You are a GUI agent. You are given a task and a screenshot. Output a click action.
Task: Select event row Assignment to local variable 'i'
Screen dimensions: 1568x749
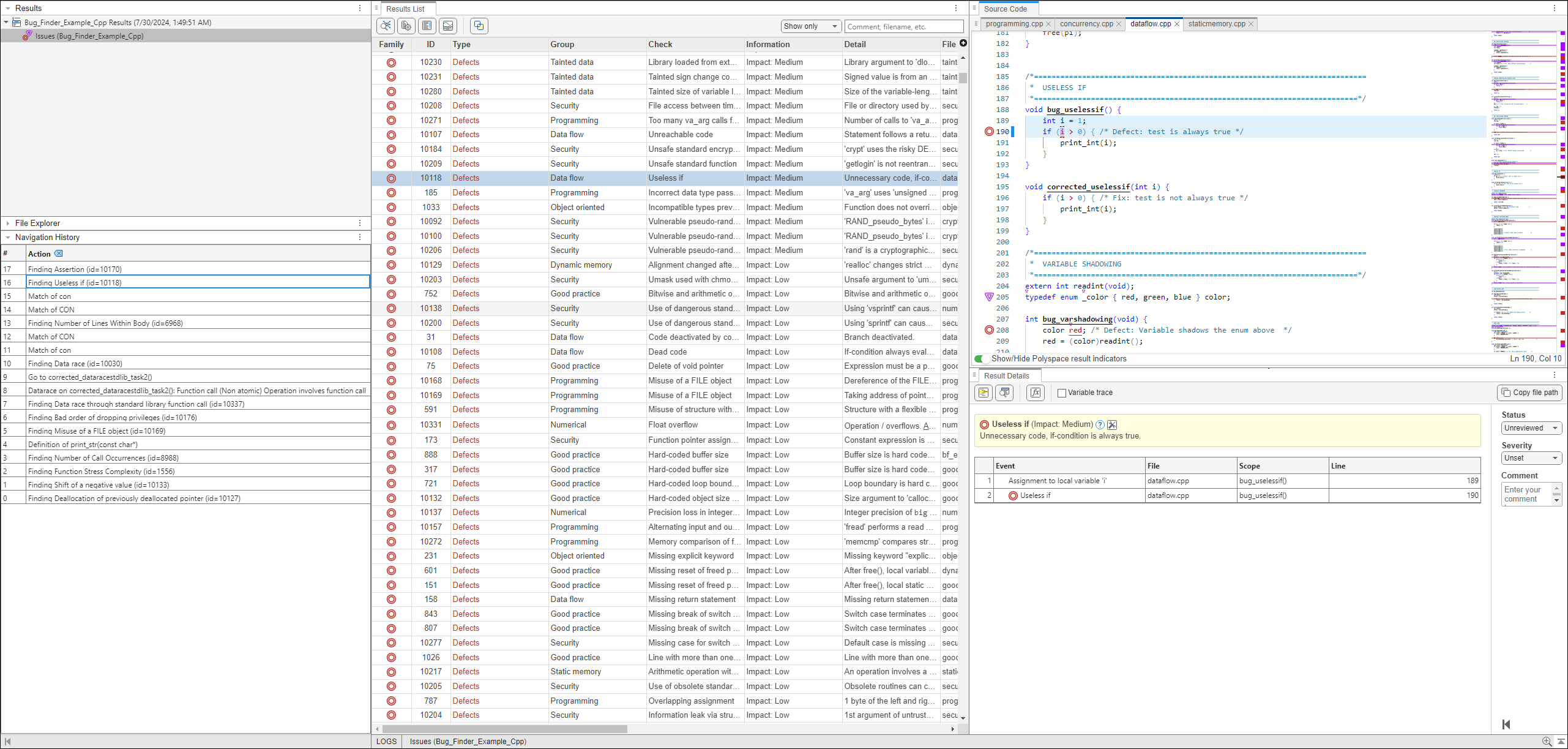click(1227, 481)
